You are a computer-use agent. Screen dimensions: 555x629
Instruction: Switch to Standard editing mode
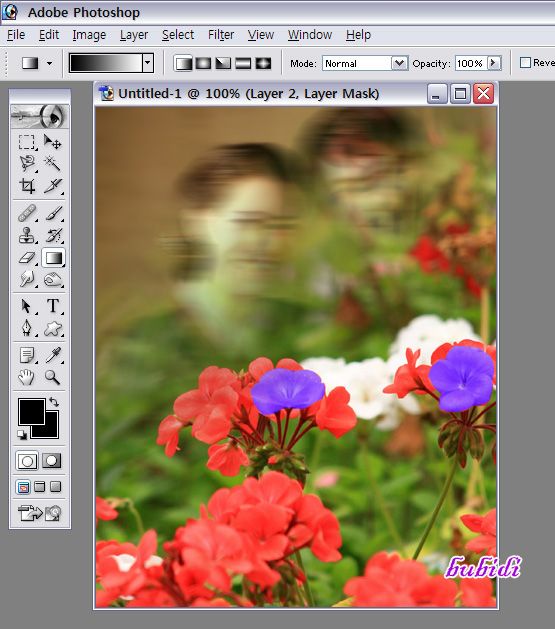pos(27,461)
